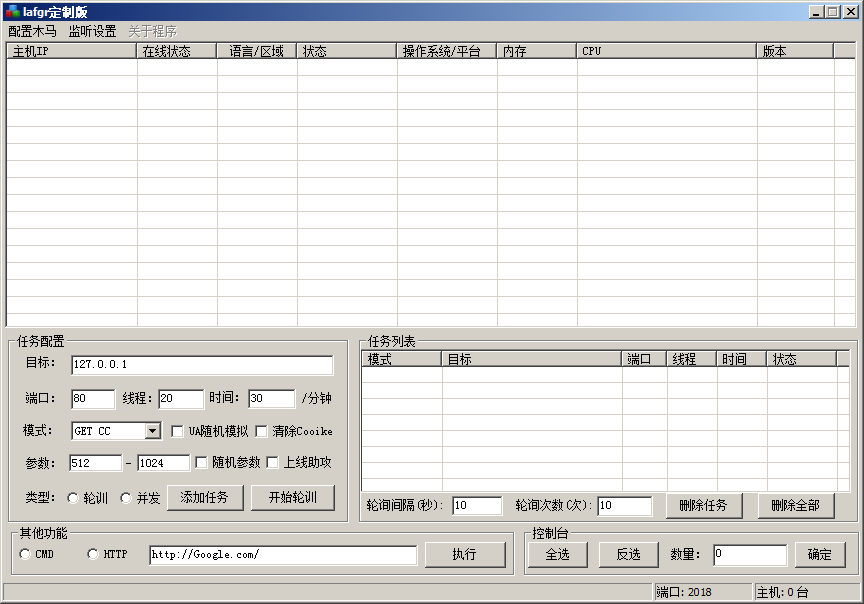Open the 监听设置 menu
Viewport: 864px width, 604px height.
click(92, 31)
